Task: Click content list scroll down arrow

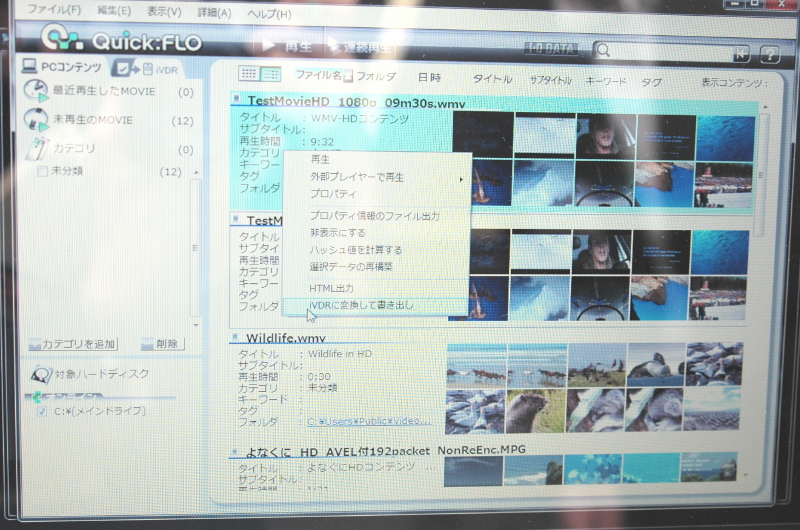Action: (745, 475)
